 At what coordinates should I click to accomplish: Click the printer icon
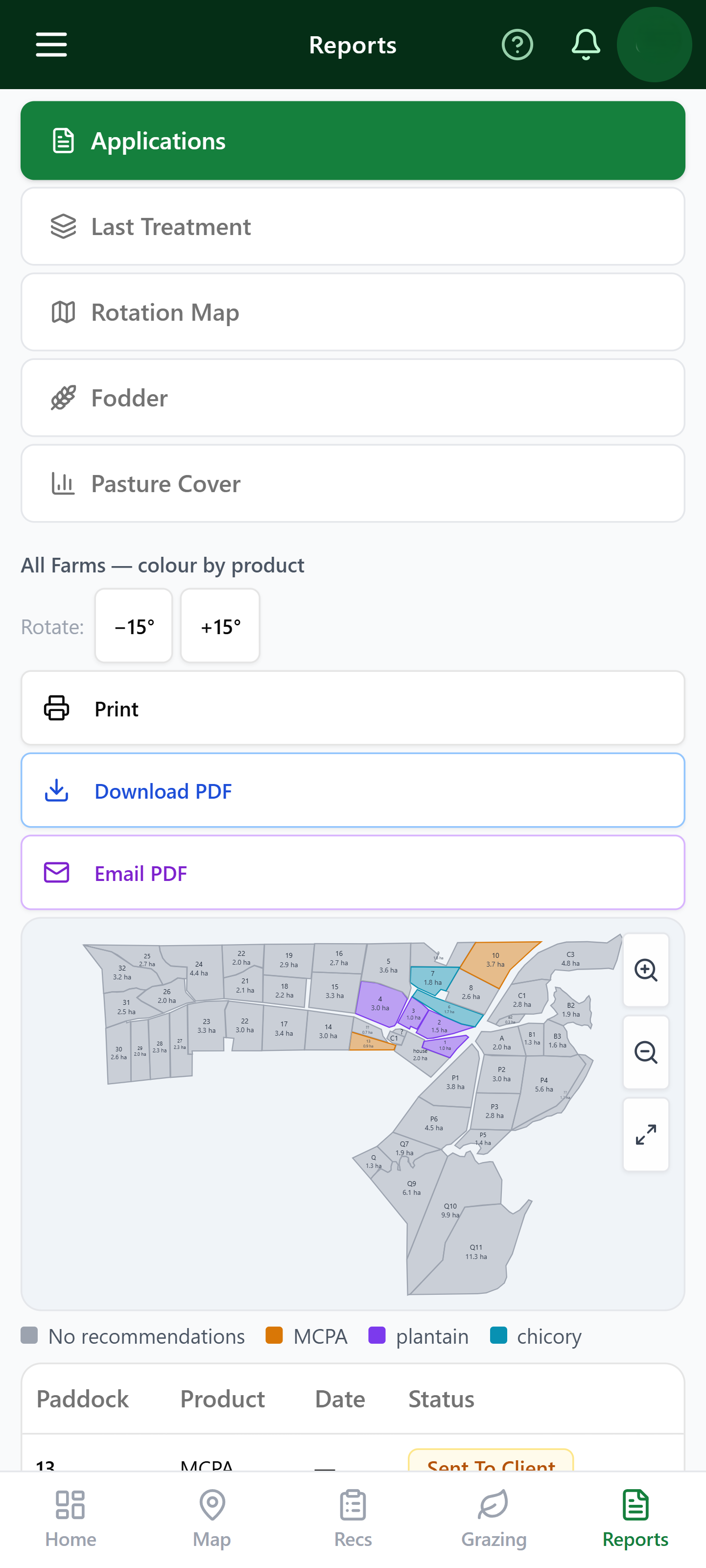point(57,709)
